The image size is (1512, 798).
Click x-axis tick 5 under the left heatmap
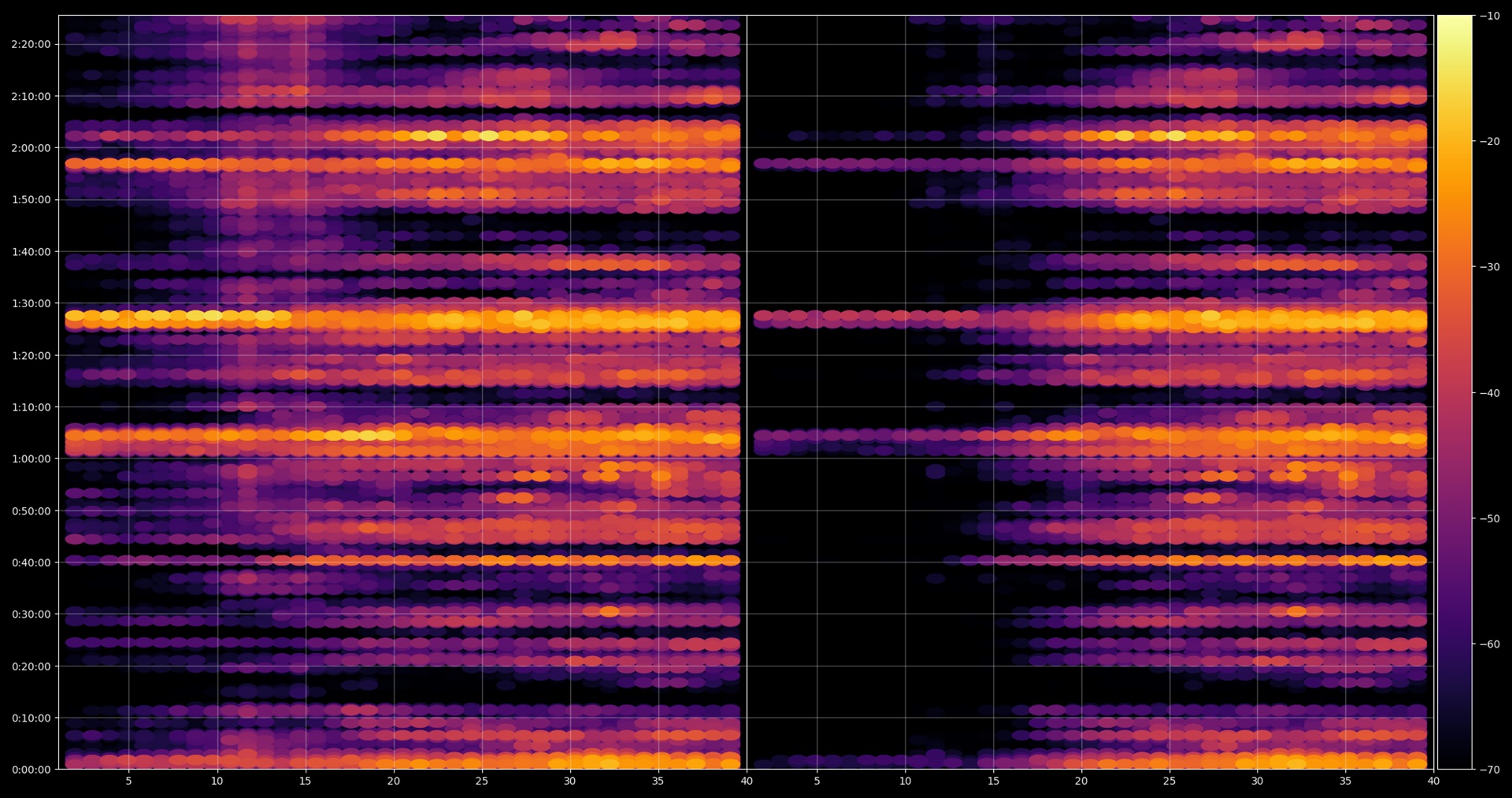[128, 781]
